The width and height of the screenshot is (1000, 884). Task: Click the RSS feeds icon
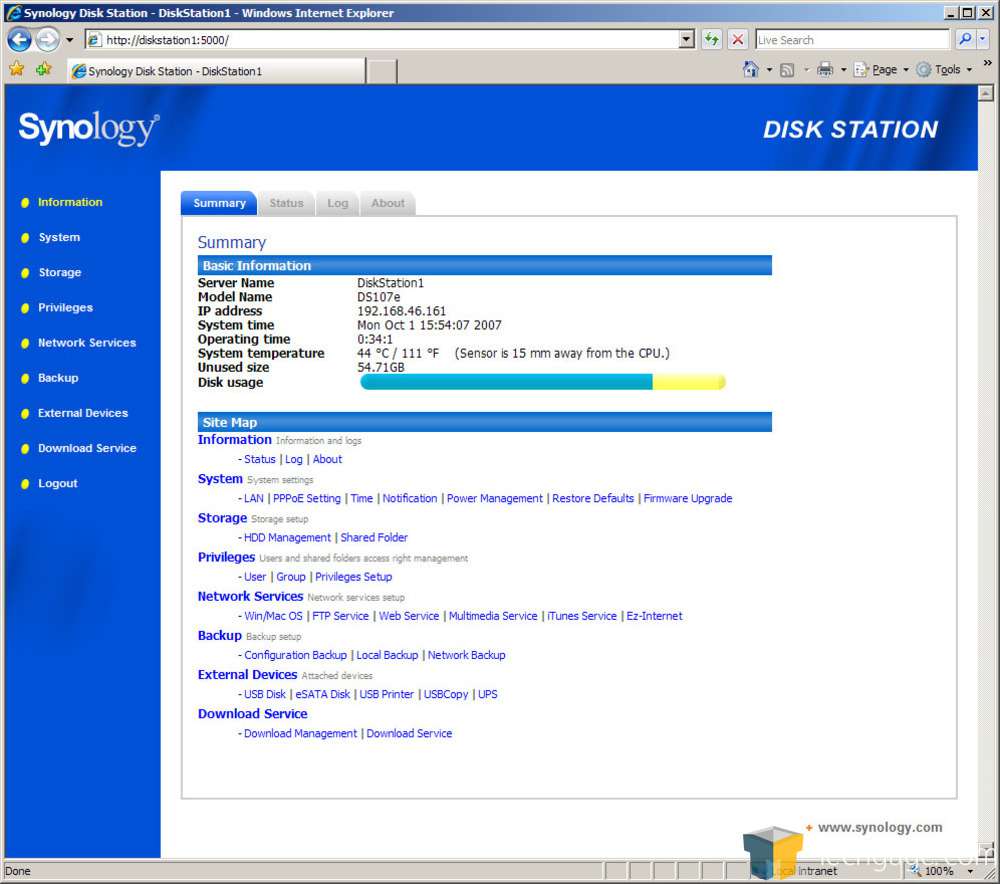click(x=788, y=70)
